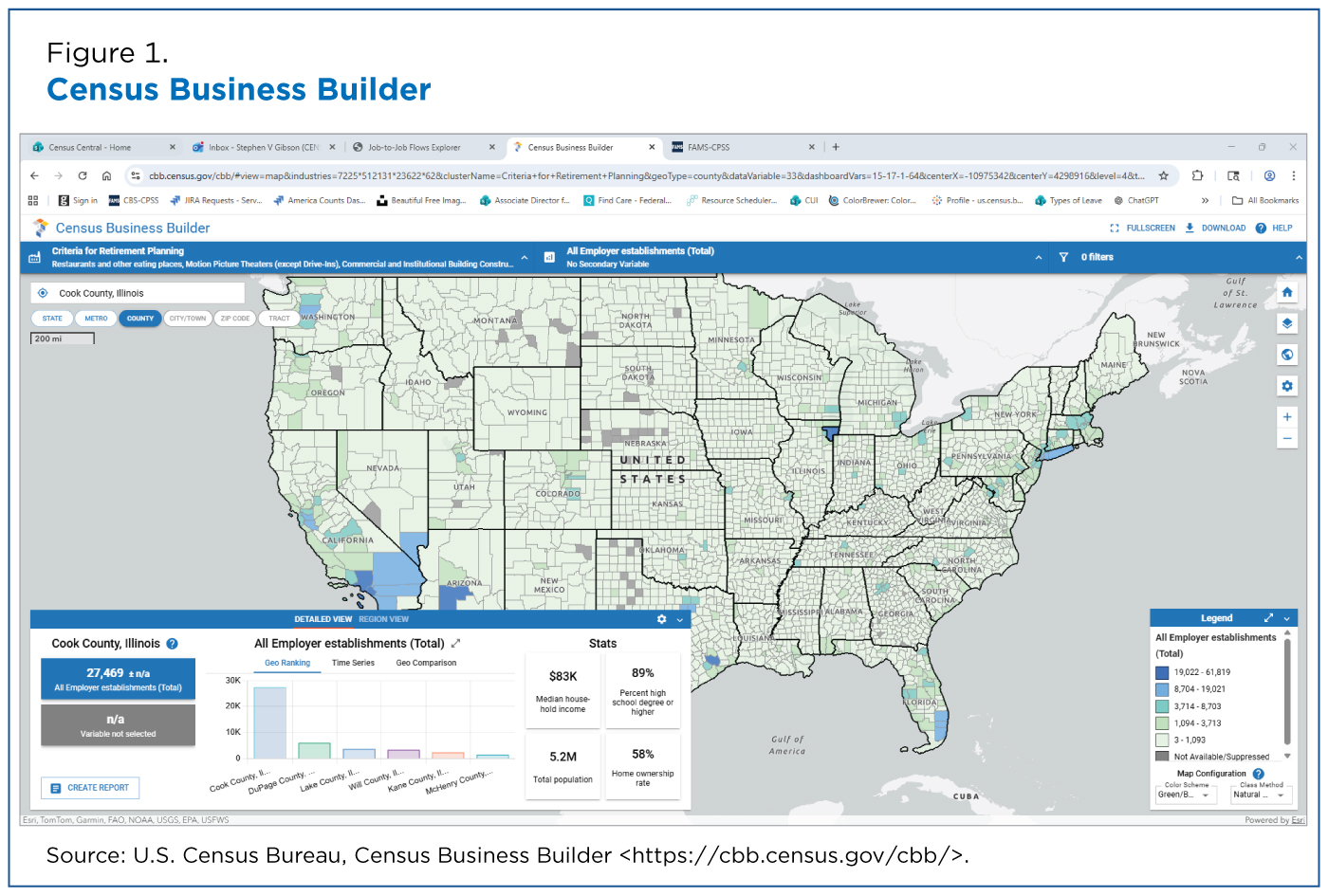Collapse the detail panel with chevron
Screen dimensions: 1328x896
pyautogui.click(x=680, y=619)
